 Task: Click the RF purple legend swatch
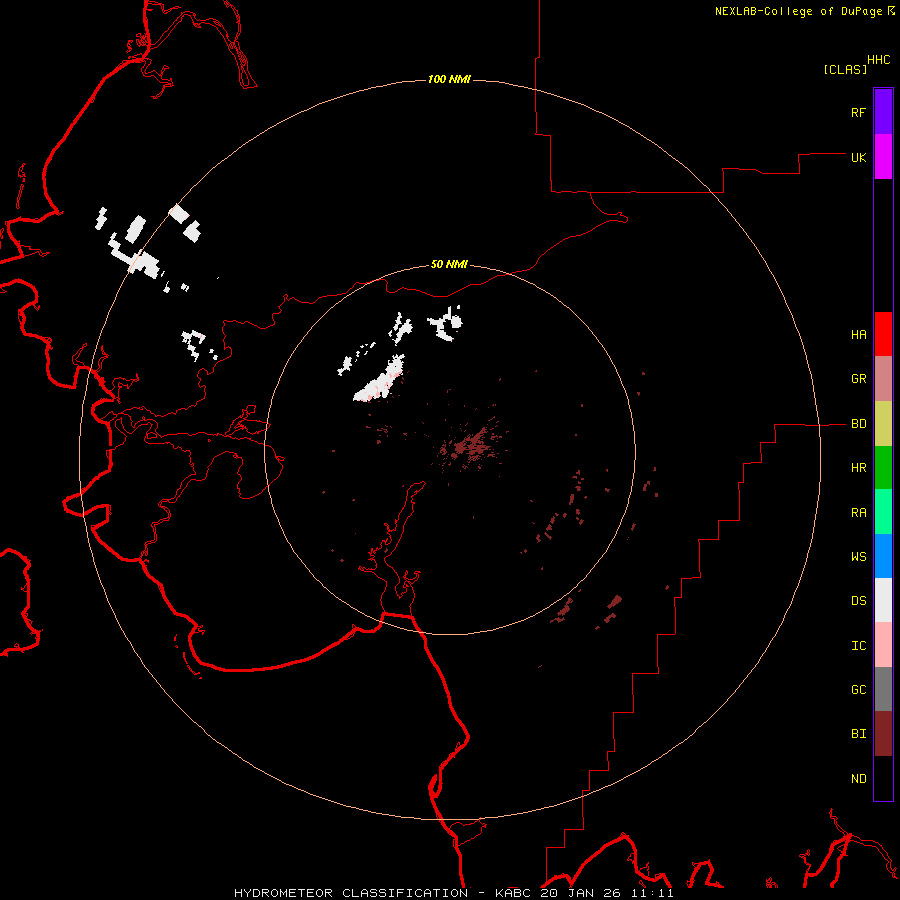pos(883,112)
